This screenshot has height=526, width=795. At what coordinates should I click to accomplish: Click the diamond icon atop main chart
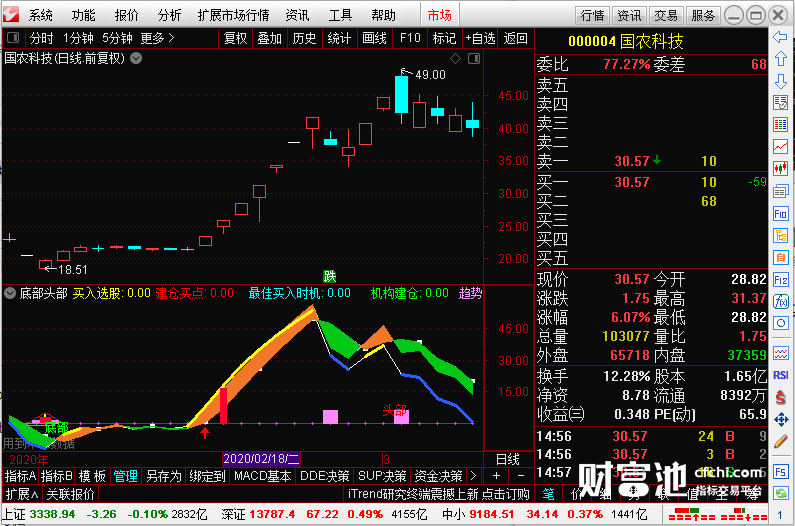(x=455, y=58)
